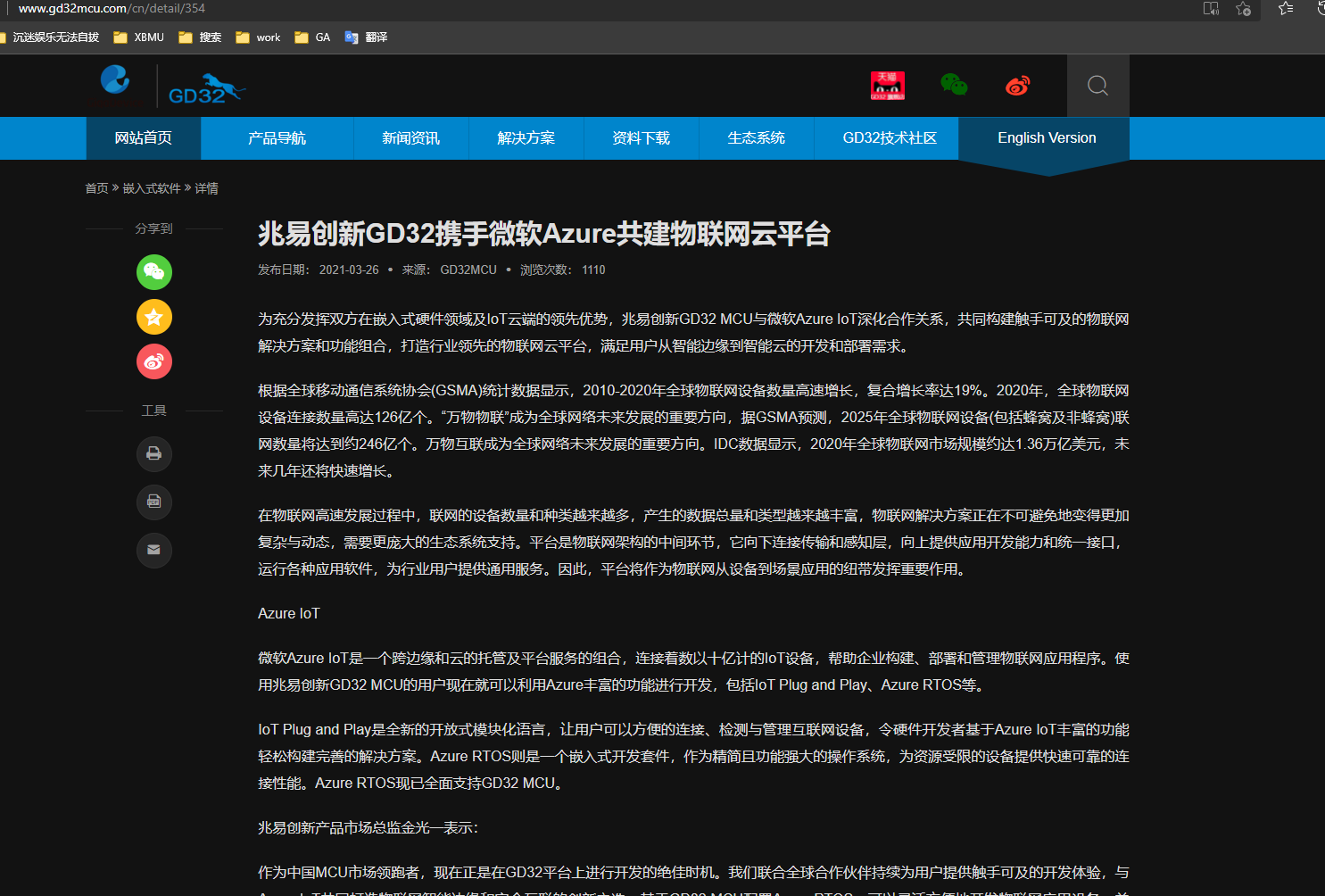The image size is (1325, 896).
Task: Click view count 1110
Action: click(593, 270)
